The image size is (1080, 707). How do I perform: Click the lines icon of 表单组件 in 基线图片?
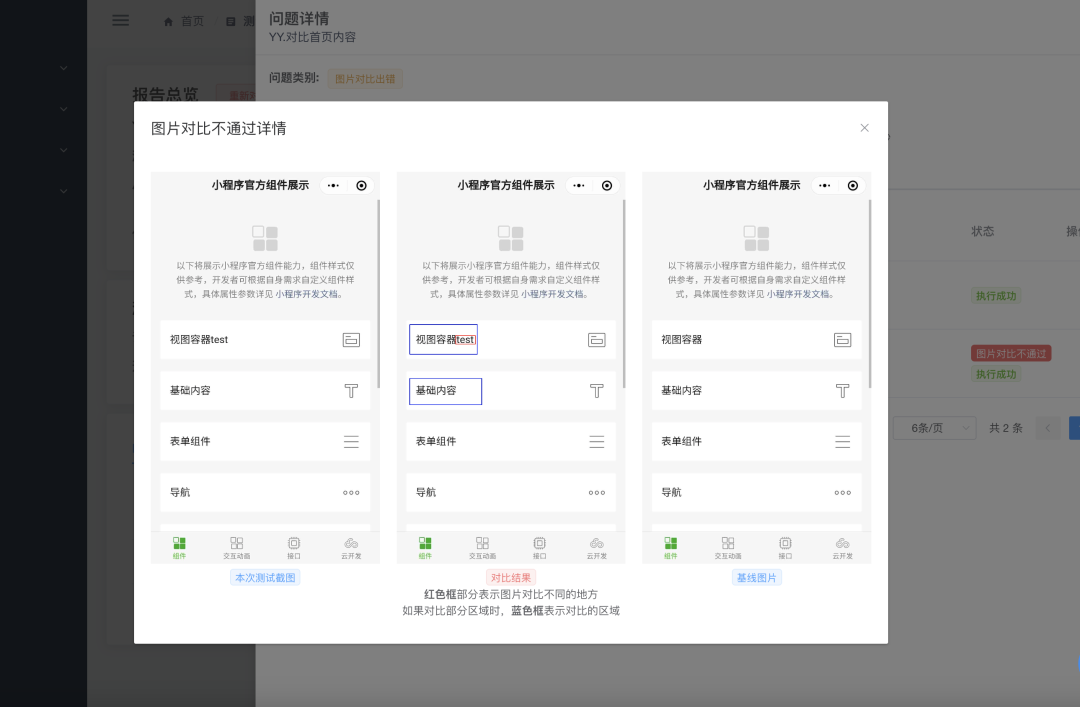coord(842,442)
